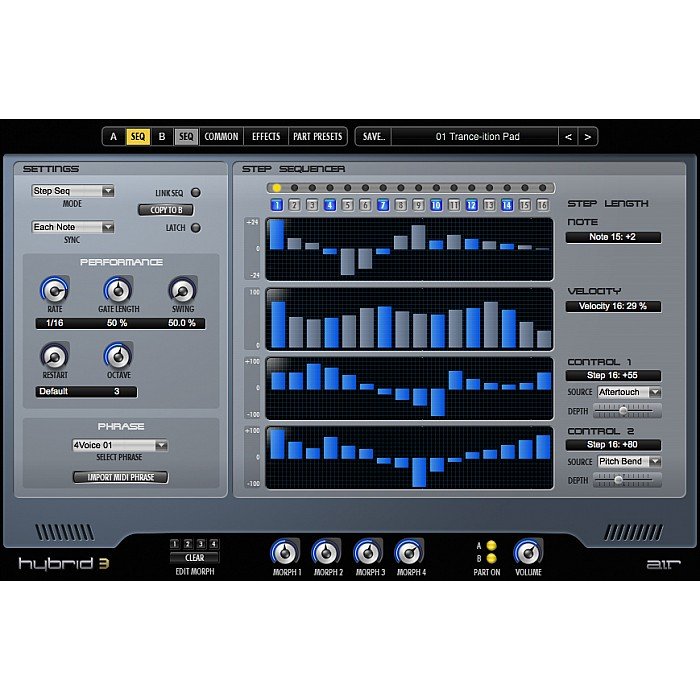Adjust the Control 1 depth slider
Image resolution: width=700 pixels, height=700 pixels.
[626, 410]
